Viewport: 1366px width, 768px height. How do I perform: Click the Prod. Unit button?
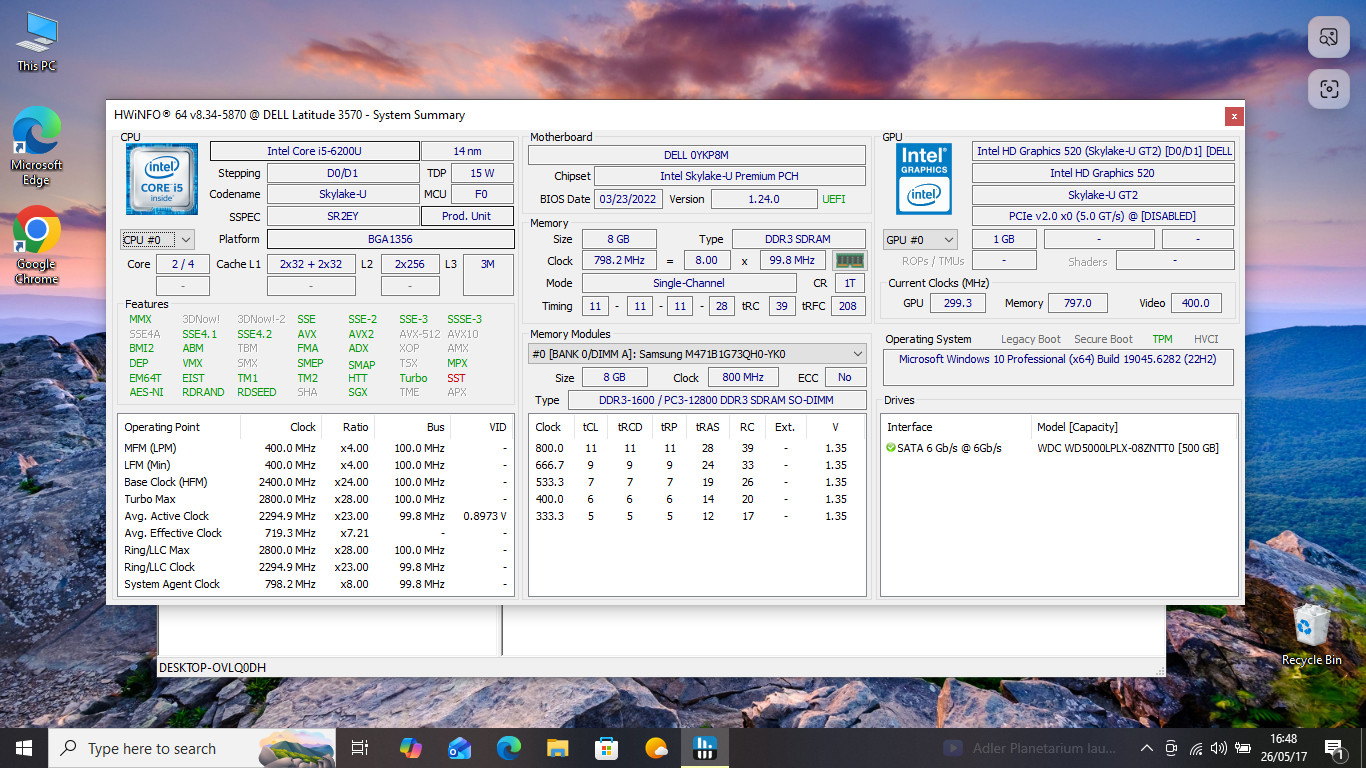[467, 216]
